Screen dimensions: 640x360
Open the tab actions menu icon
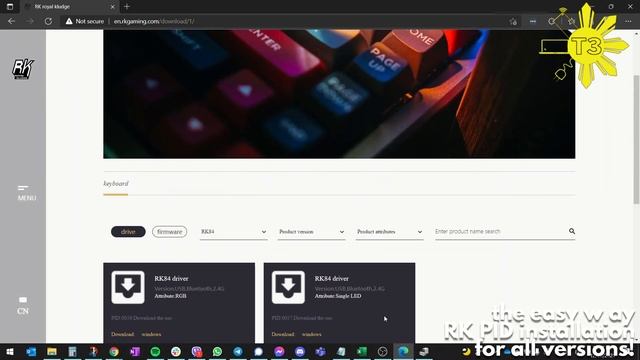(x=10, y=7)
